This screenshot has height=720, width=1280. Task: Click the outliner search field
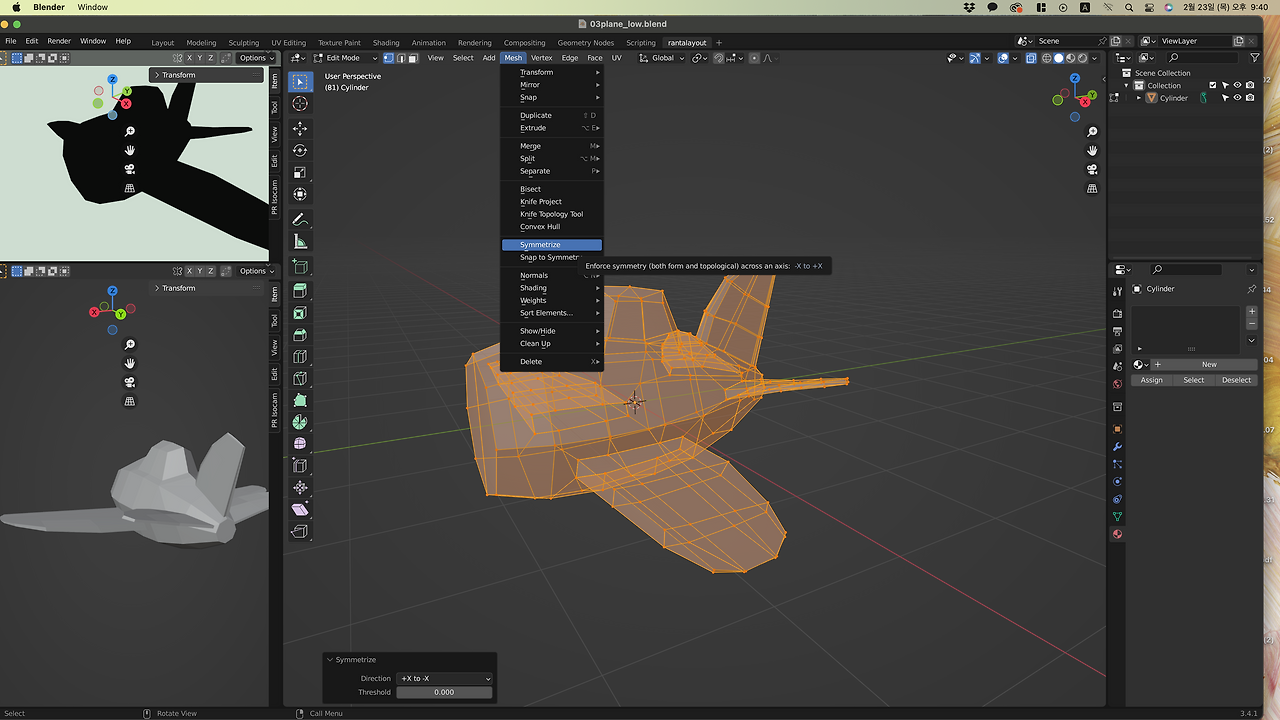(x=1202, y=57)
